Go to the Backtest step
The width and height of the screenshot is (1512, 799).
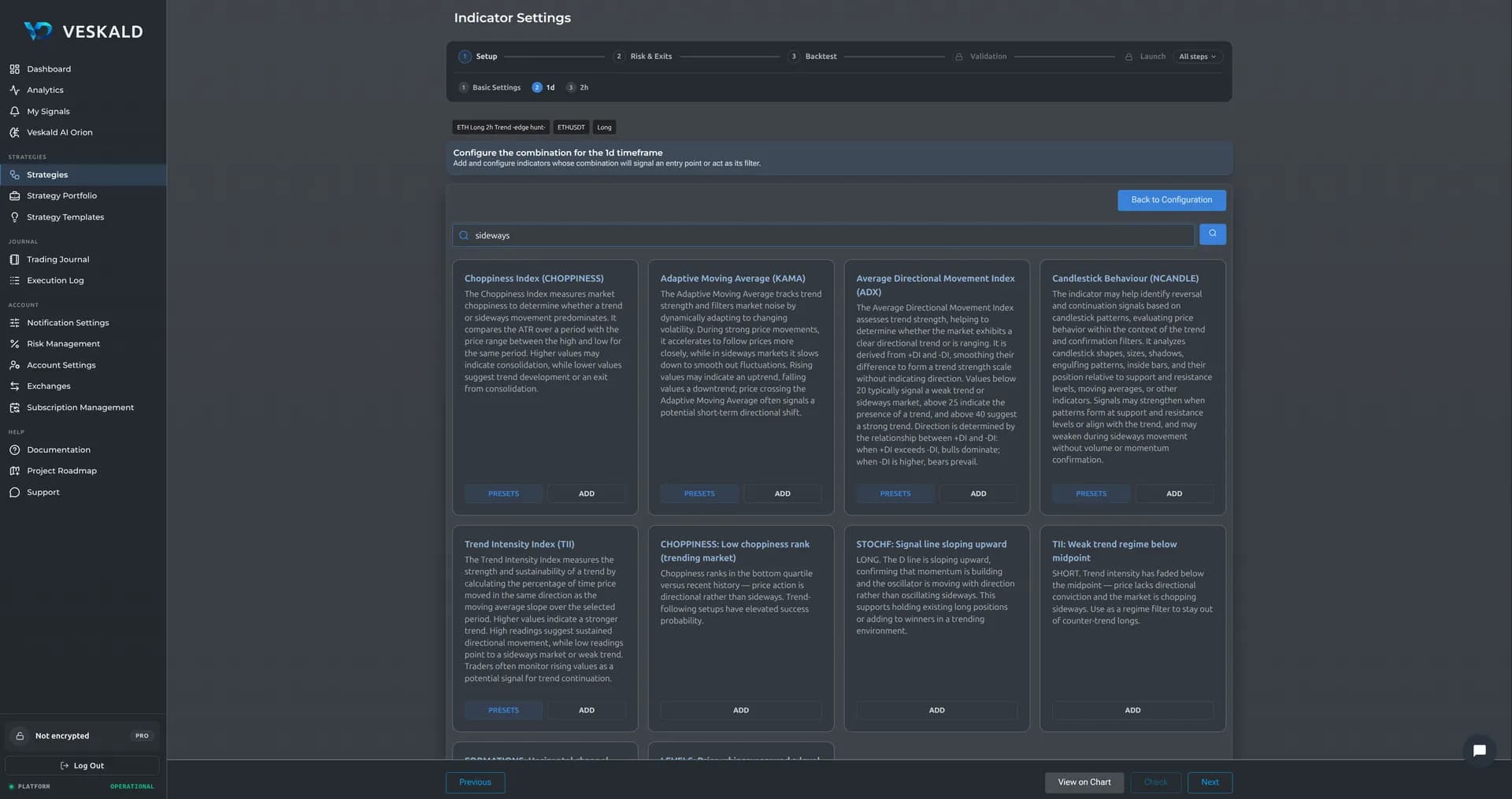[x=813, y=57]
